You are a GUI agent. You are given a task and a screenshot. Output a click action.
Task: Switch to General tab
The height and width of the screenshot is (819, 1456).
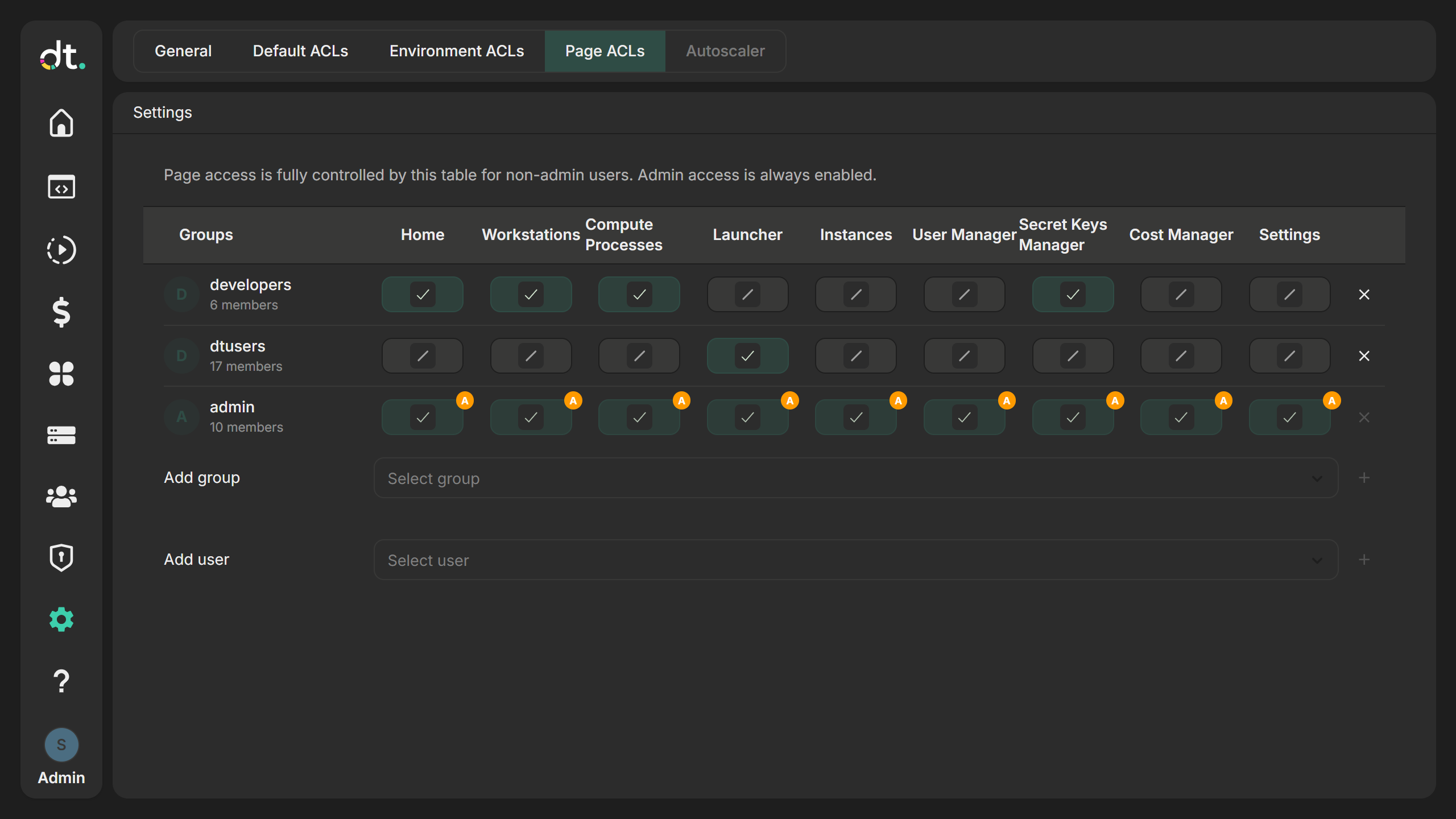[x=183, y=51]
